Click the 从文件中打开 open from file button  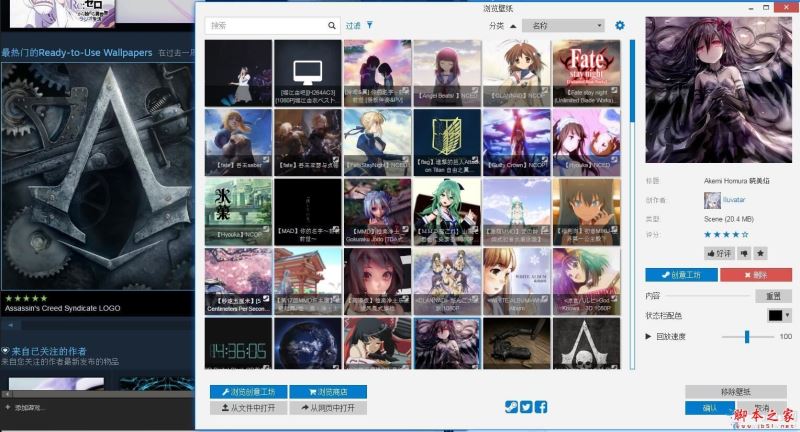[248, 408]
